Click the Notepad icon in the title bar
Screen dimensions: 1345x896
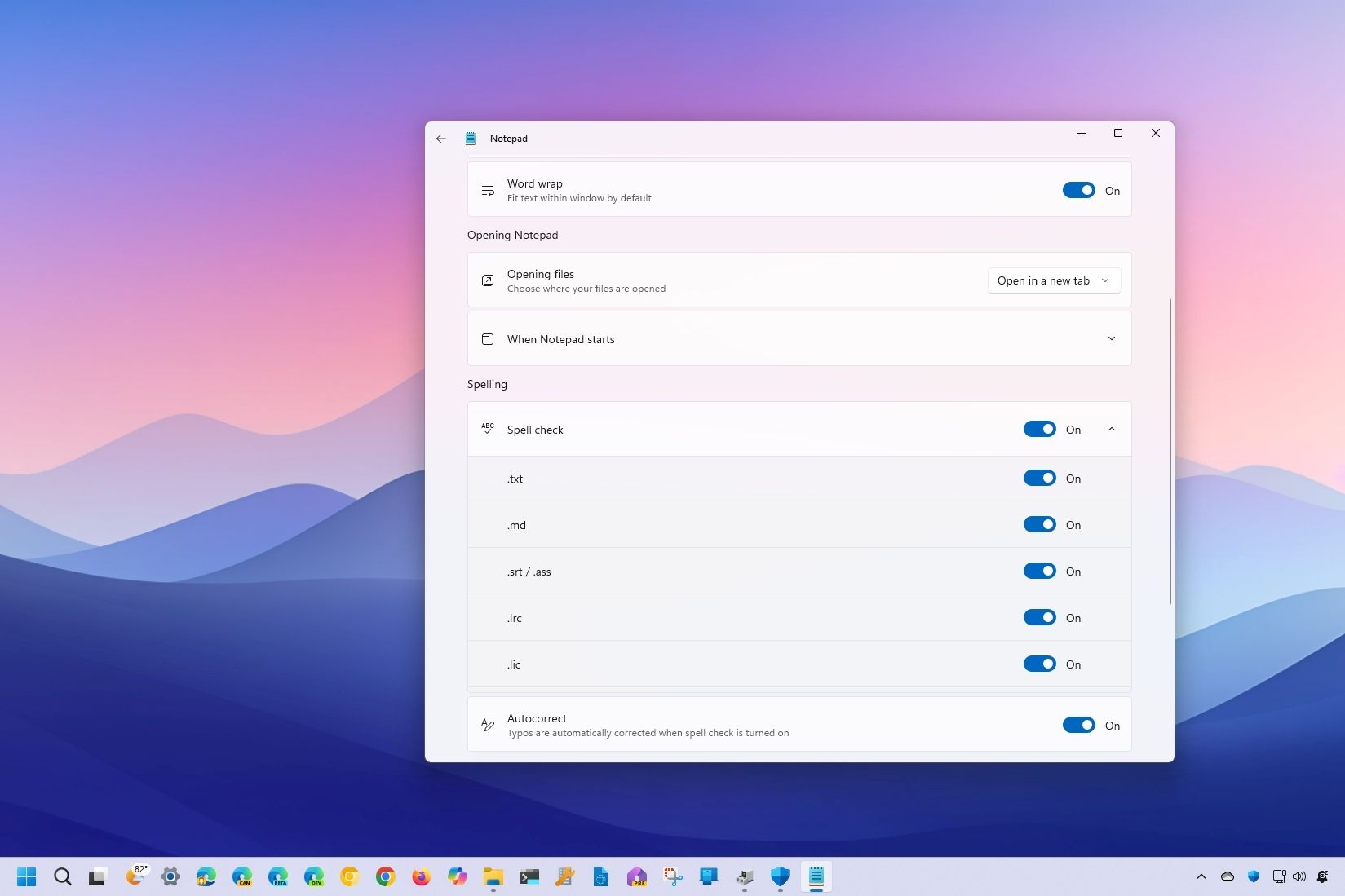471,138
